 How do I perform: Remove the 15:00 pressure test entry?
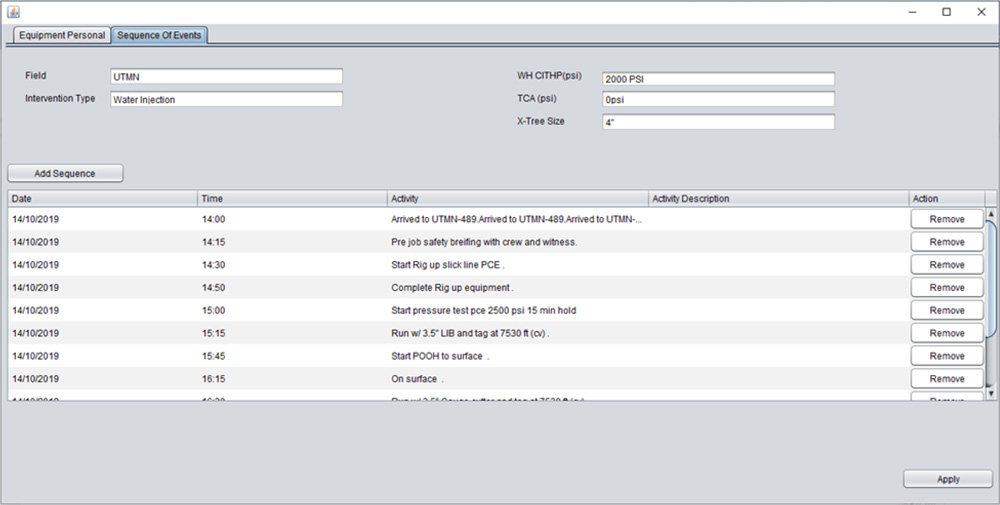tap(946, 310)
